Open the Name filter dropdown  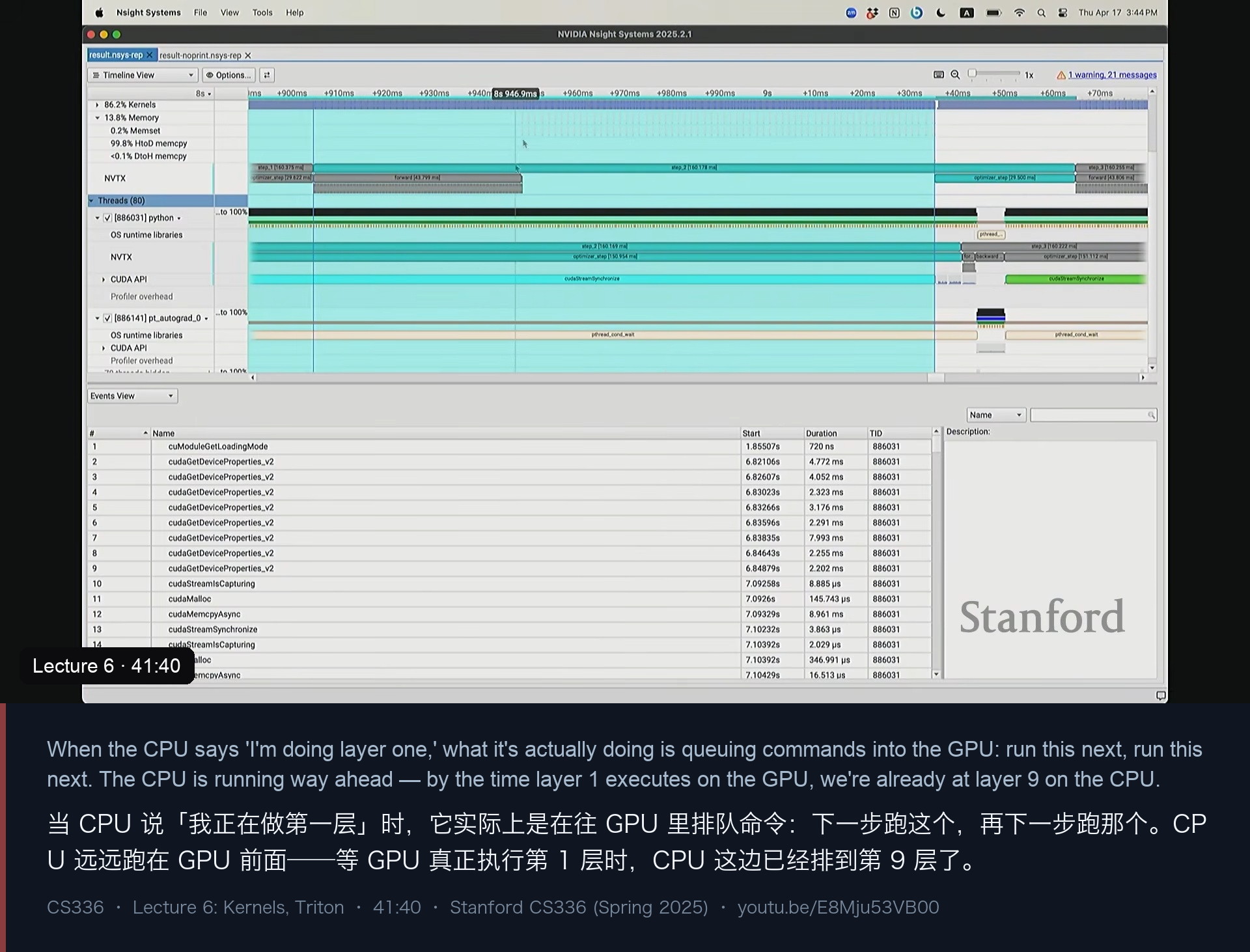[x=996, y=415]
